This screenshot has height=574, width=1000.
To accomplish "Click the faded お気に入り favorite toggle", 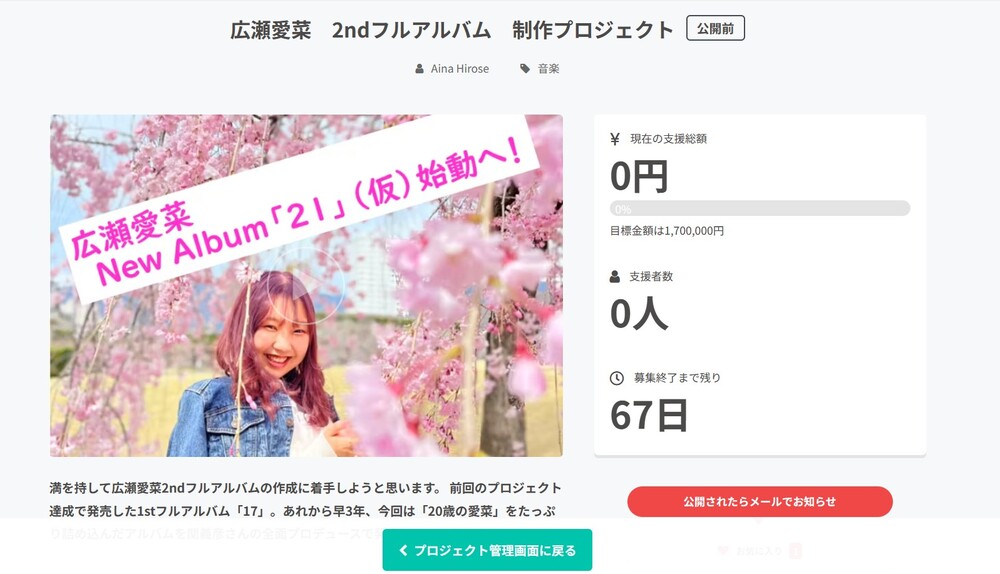I will coord(759,550).
